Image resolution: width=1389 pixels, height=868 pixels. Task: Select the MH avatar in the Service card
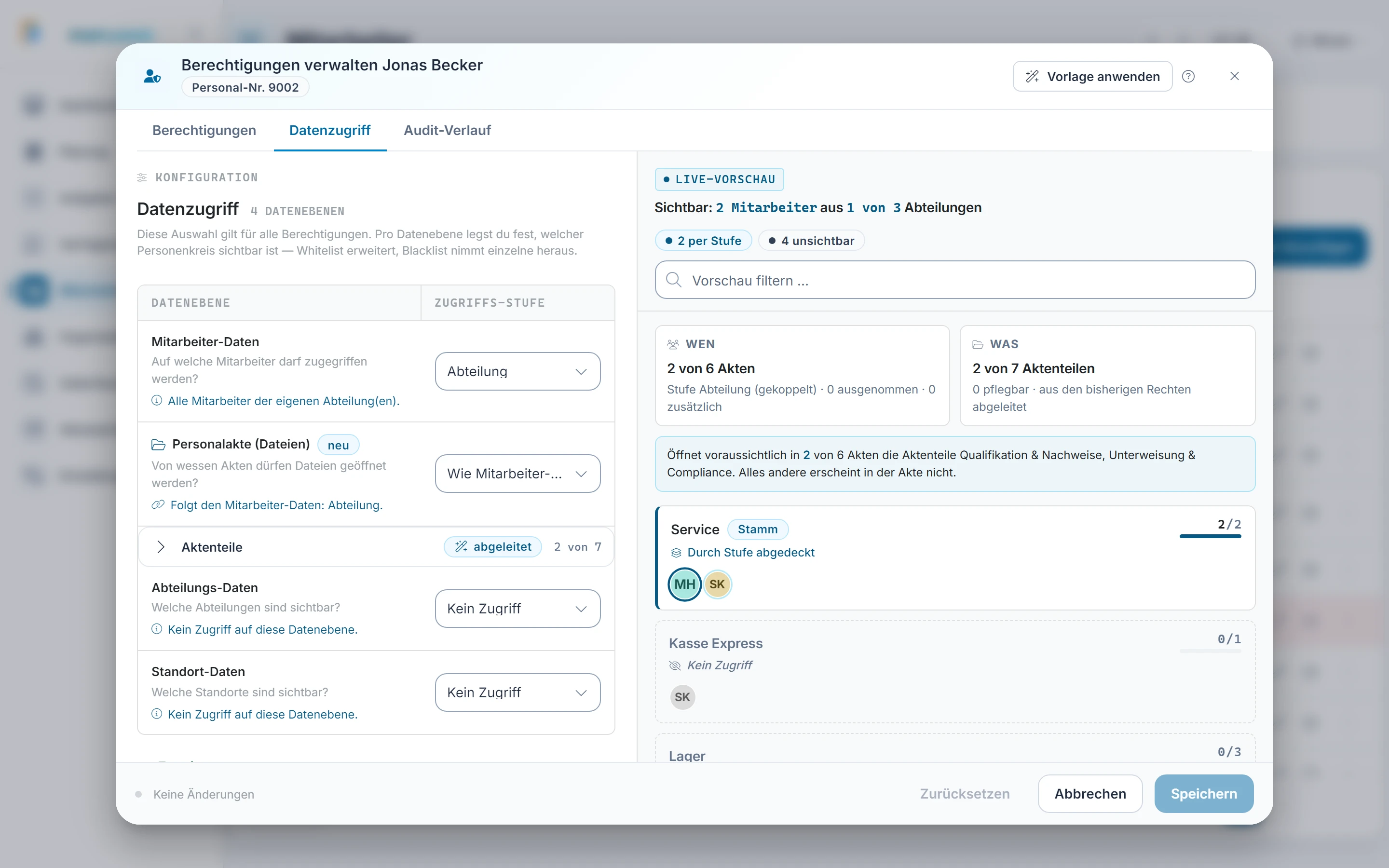685,584
